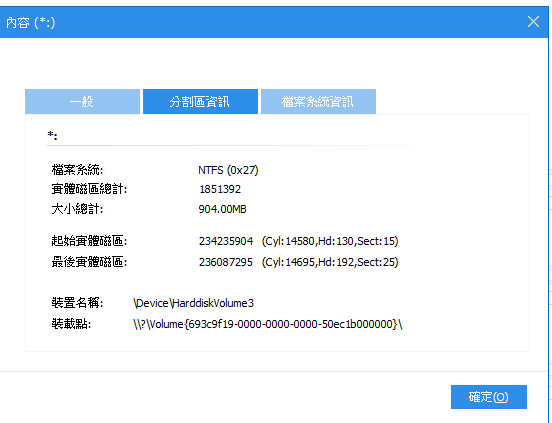Select the *: partition heading
Image resolution: width=552 pixels, height=423 pixels.
pyautogui.click(x=52, y=135)
